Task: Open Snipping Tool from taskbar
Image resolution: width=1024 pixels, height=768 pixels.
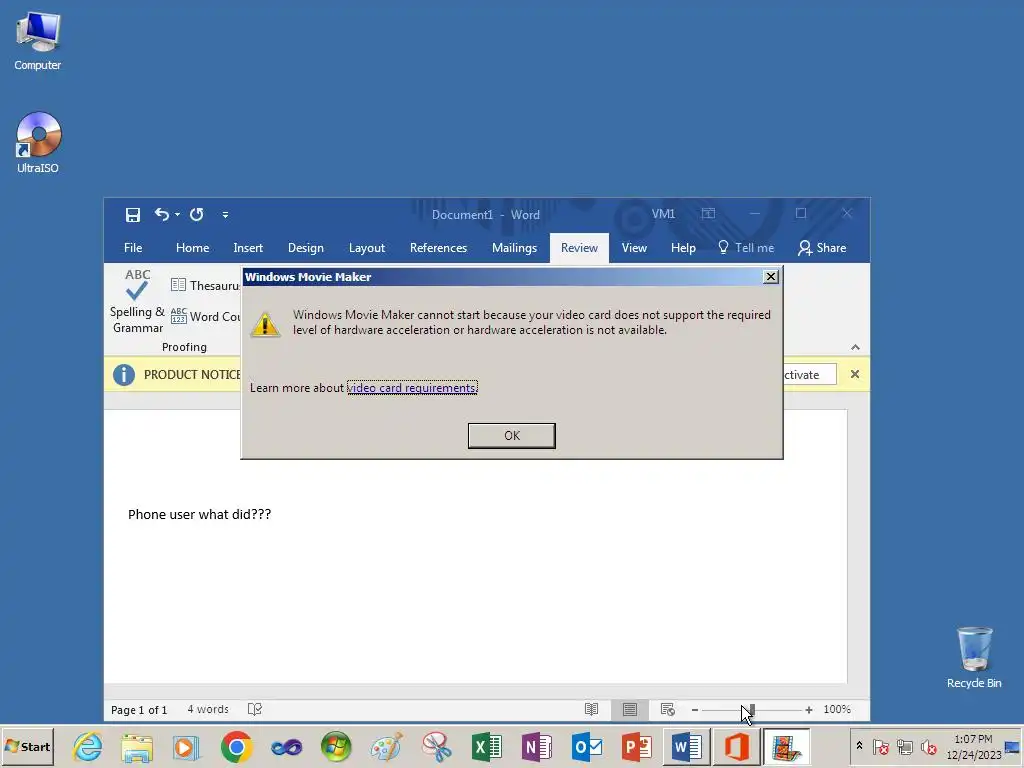Action: pos(436,747)
